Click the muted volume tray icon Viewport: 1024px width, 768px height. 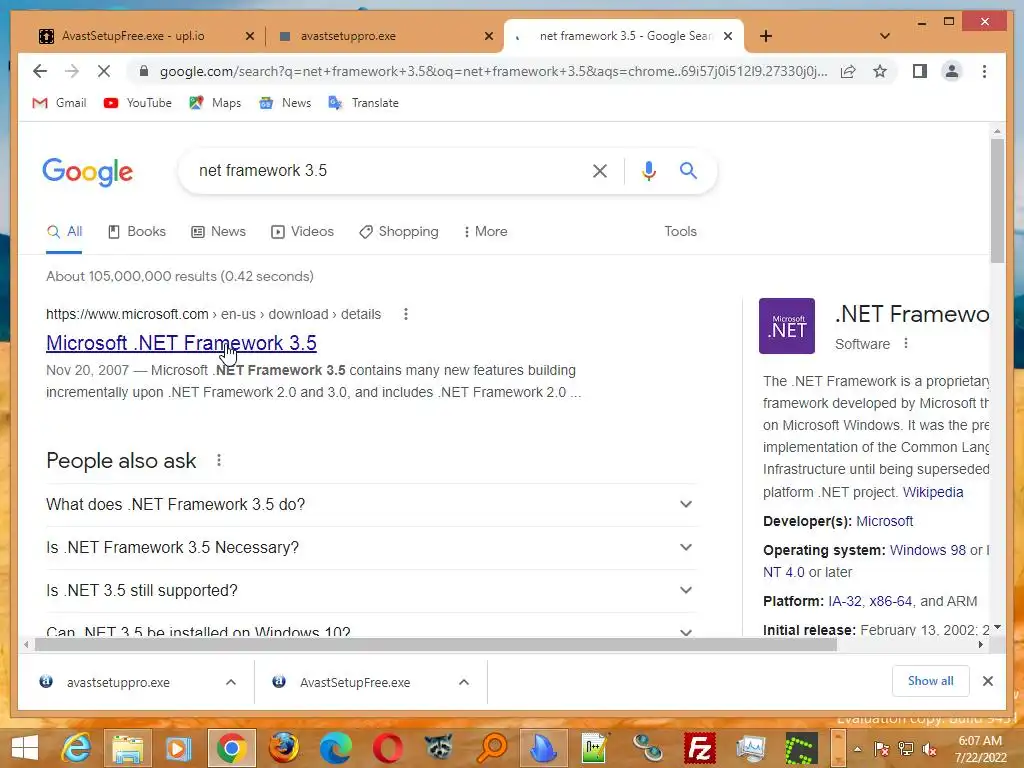pyautogui.click(x=928, y=749)
